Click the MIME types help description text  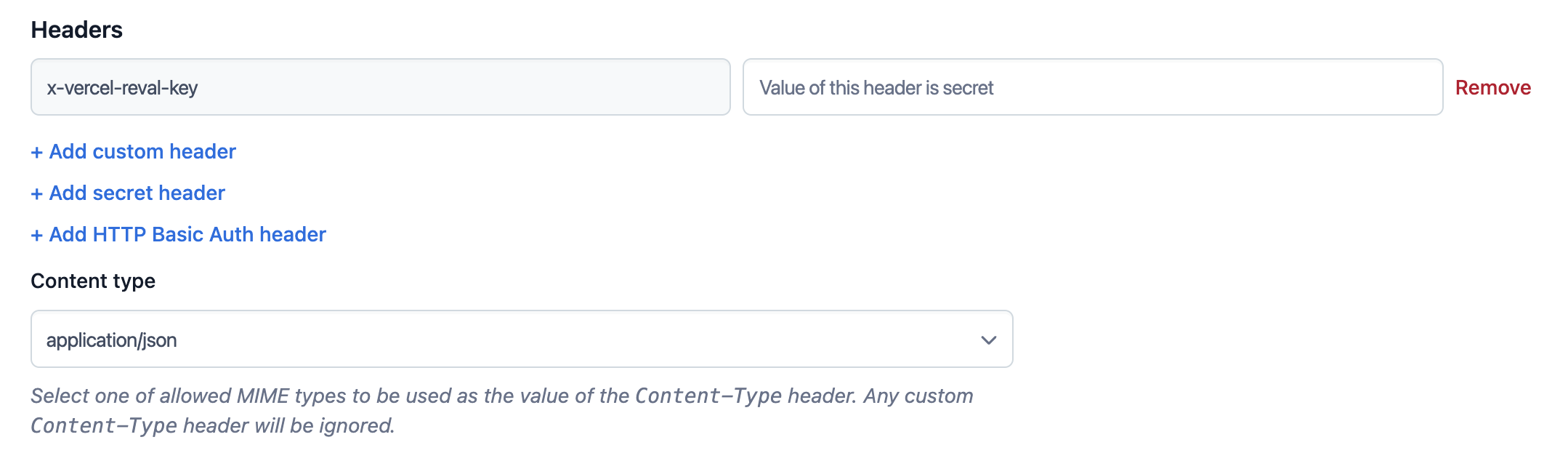(x=502, y=410)
